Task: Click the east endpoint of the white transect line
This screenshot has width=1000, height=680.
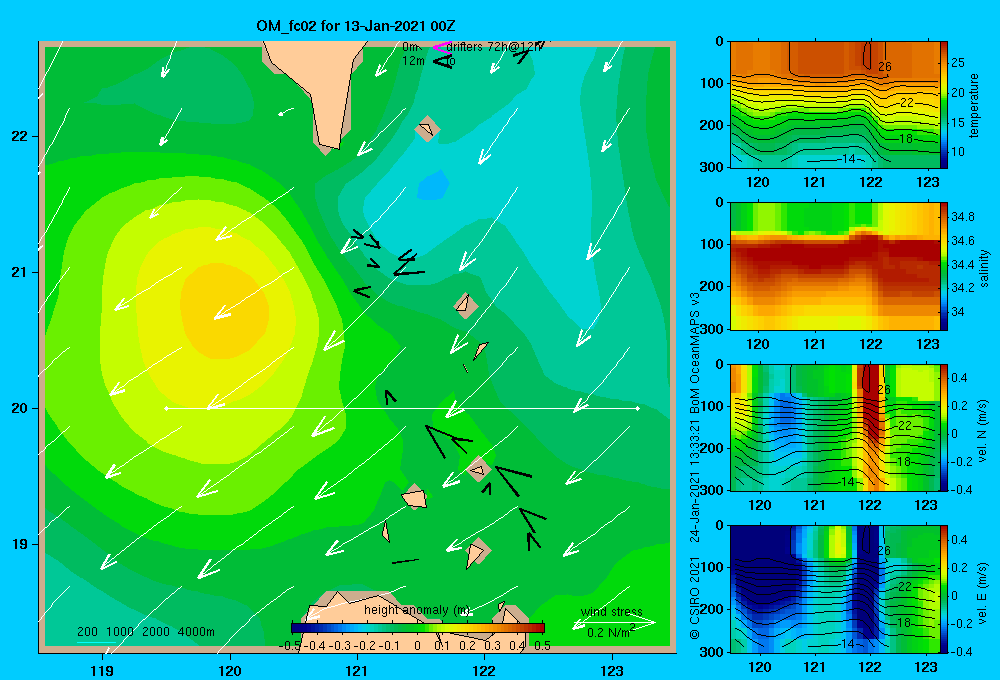Action: coord(638,408)
